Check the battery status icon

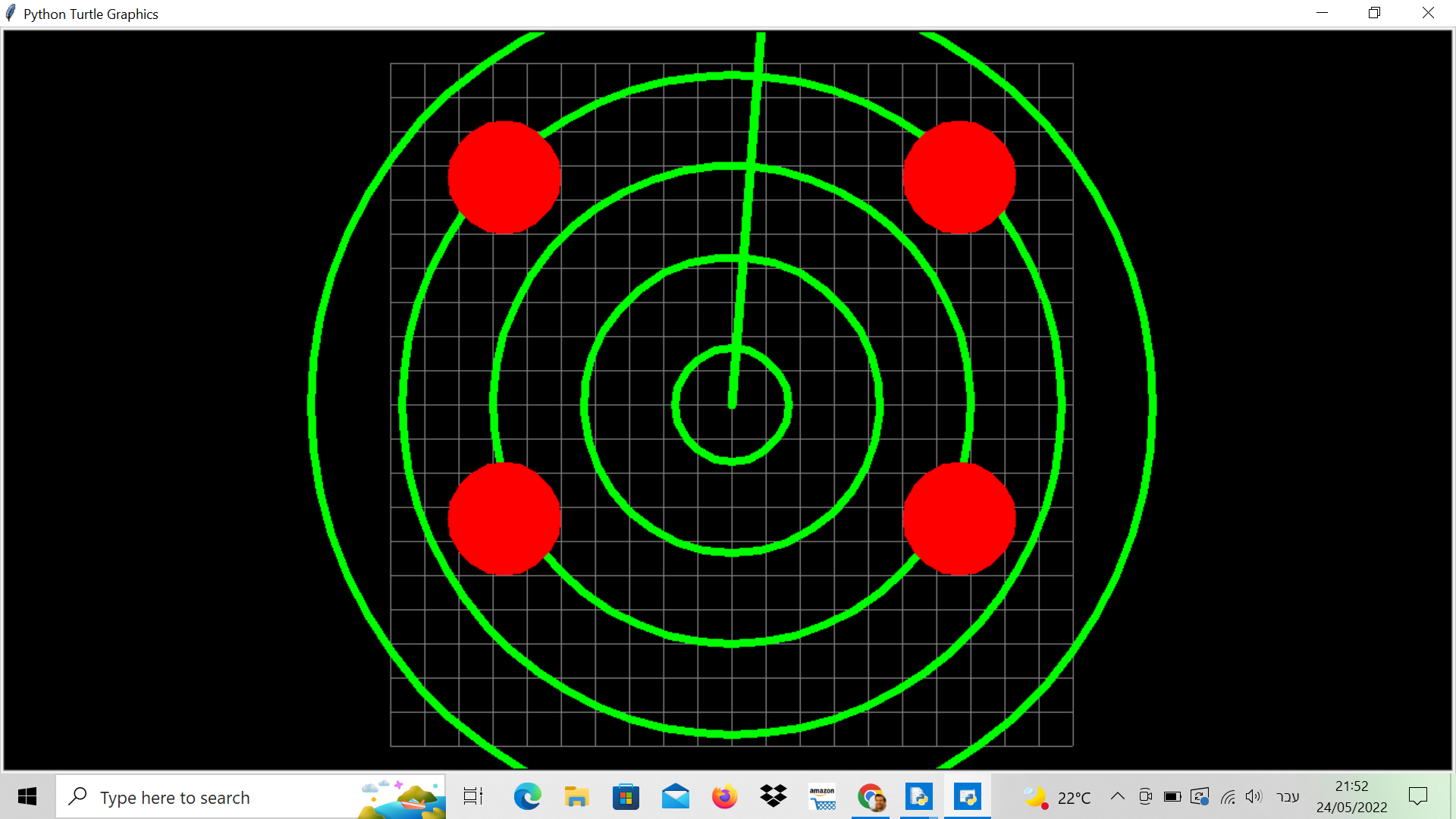(x=1172, y=796)
